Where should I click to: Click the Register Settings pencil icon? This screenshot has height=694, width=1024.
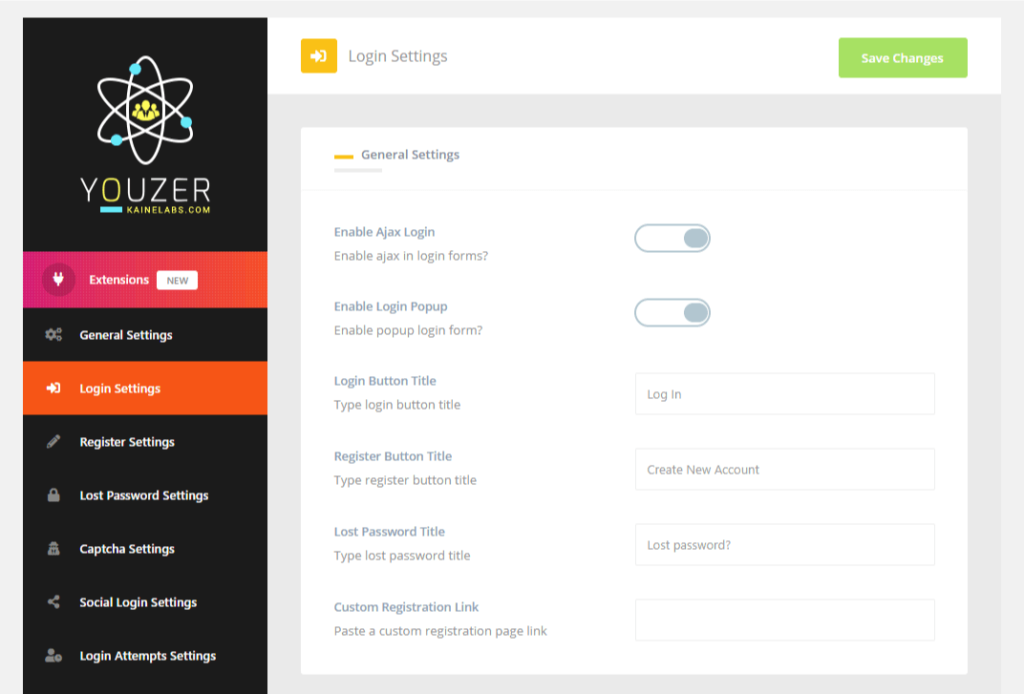coord(54,442)
